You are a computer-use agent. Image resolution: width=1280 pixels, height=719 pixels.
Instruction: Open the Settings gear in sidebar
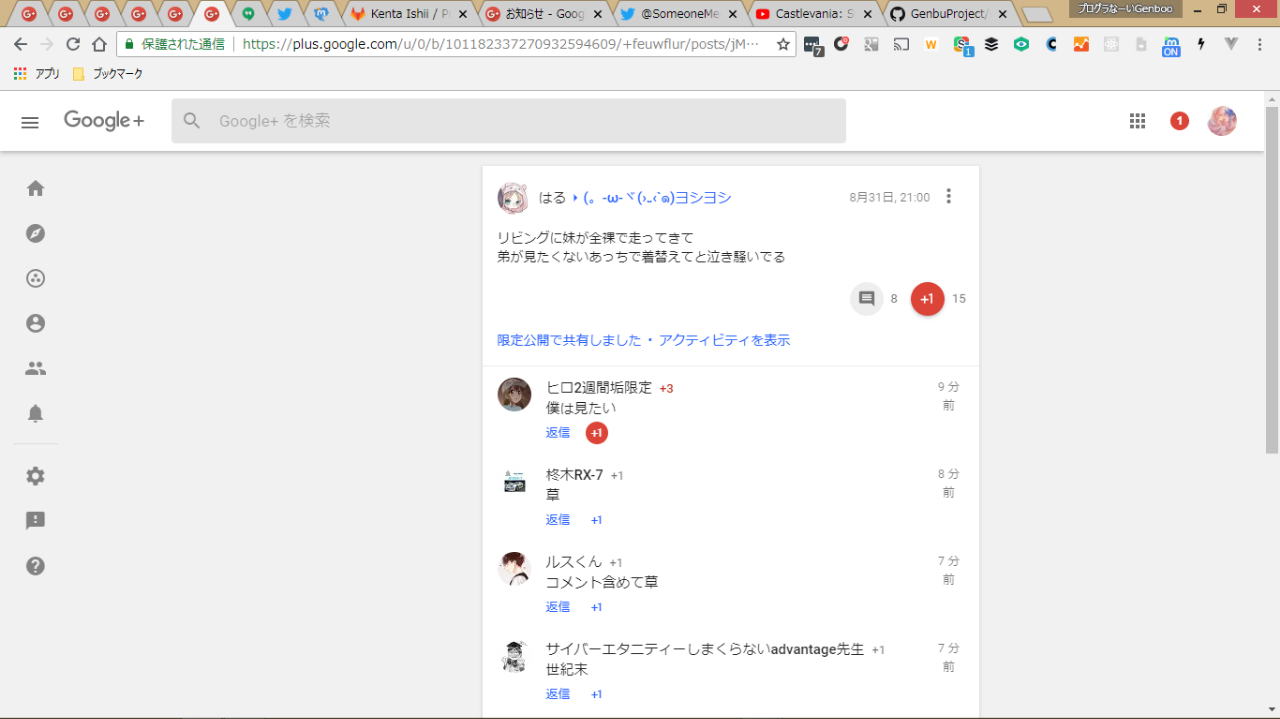point(35,476)
